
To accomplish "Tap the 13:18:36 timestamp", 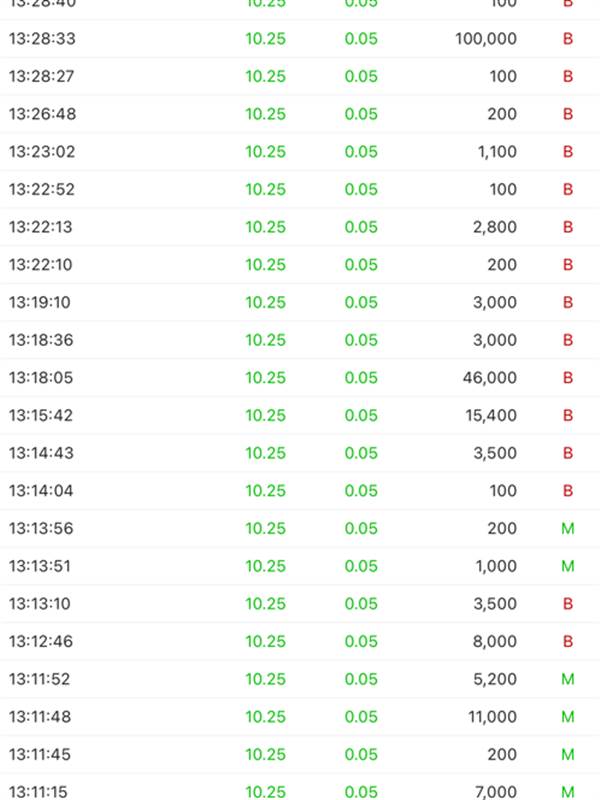I will (x=42, y=340).
